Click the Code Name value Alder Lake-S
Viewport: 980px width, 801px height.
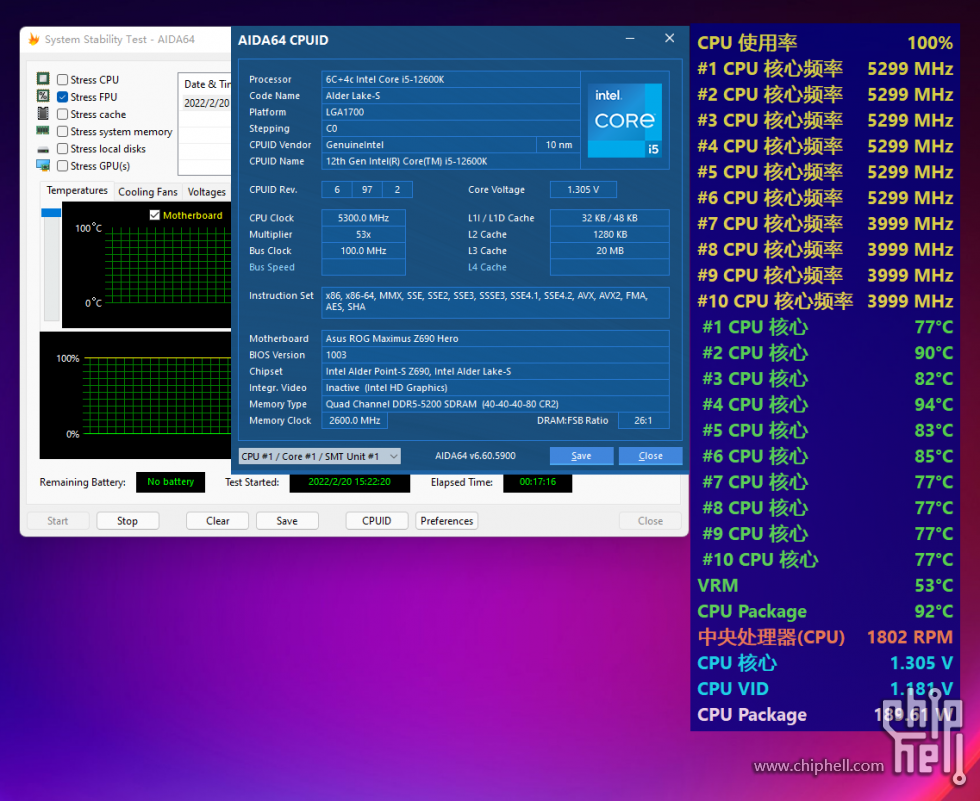[451, 96]
